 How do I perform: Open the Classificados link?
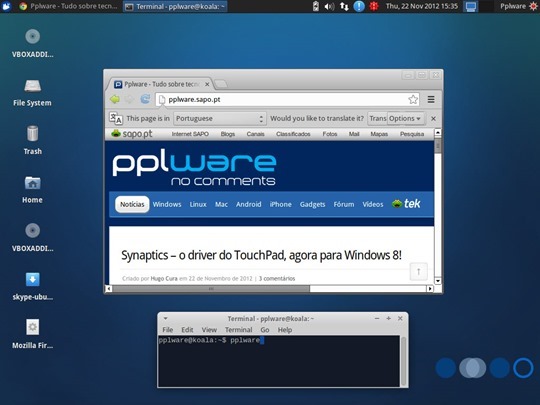pyautogui.click(x=293, y=134)
